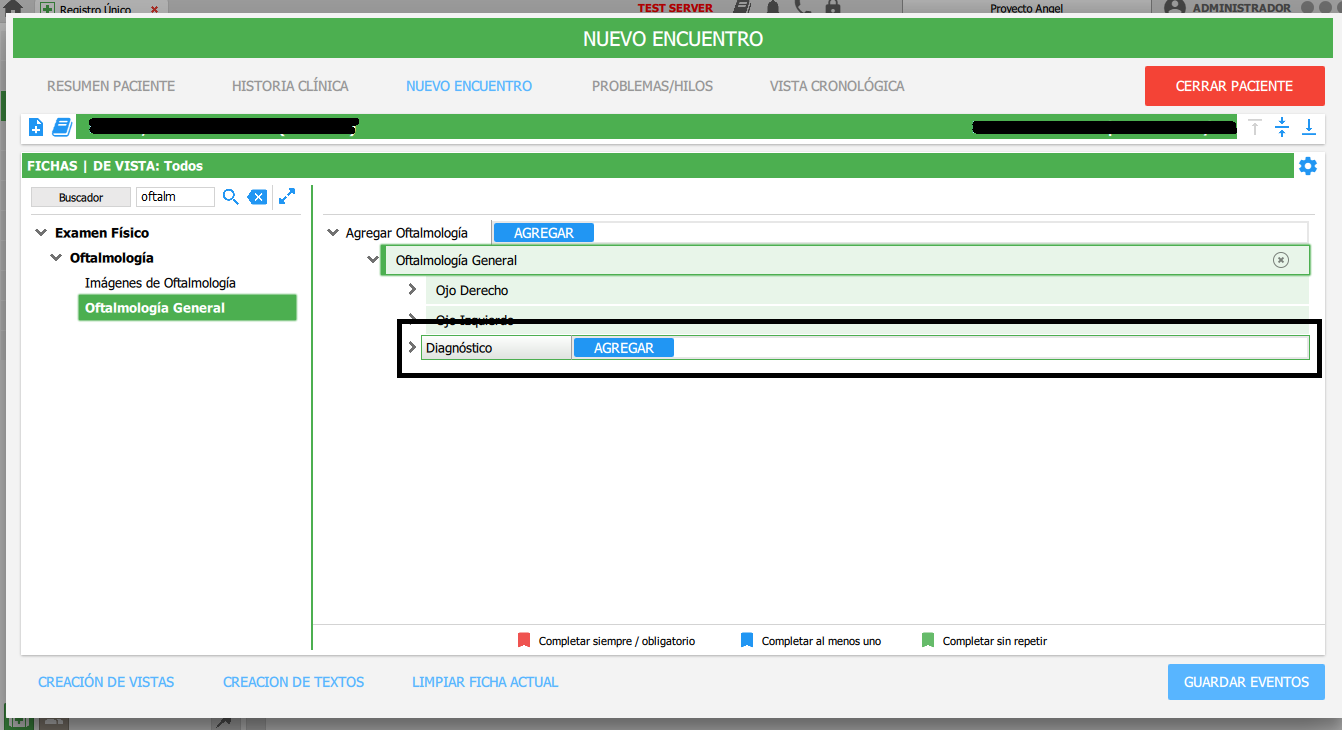Open the blue book icon

(61, 127)
